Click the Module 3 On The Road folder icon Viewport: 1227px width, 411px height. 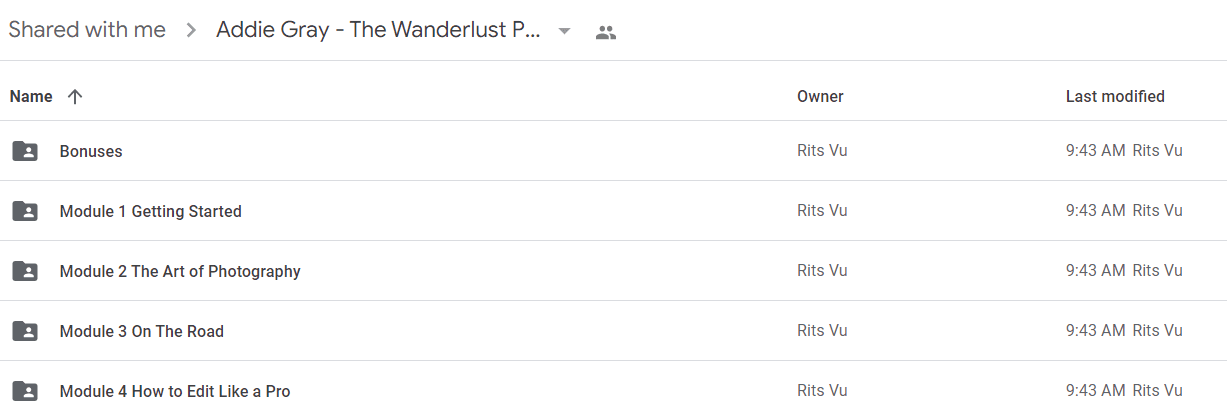click(25, 331)
